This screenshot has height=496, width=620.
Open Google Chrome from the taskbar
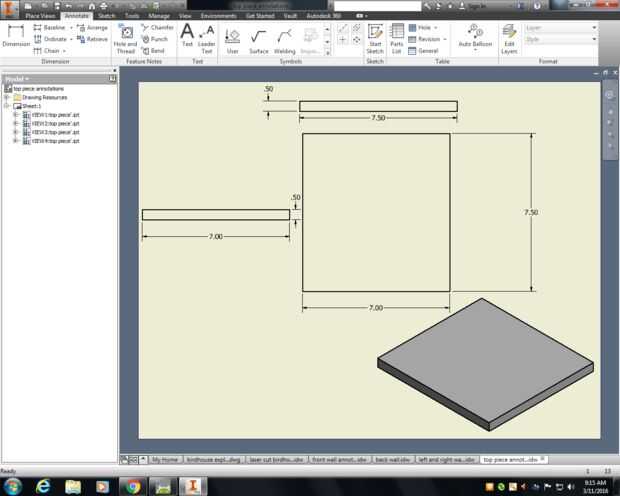tap(133, 487)
